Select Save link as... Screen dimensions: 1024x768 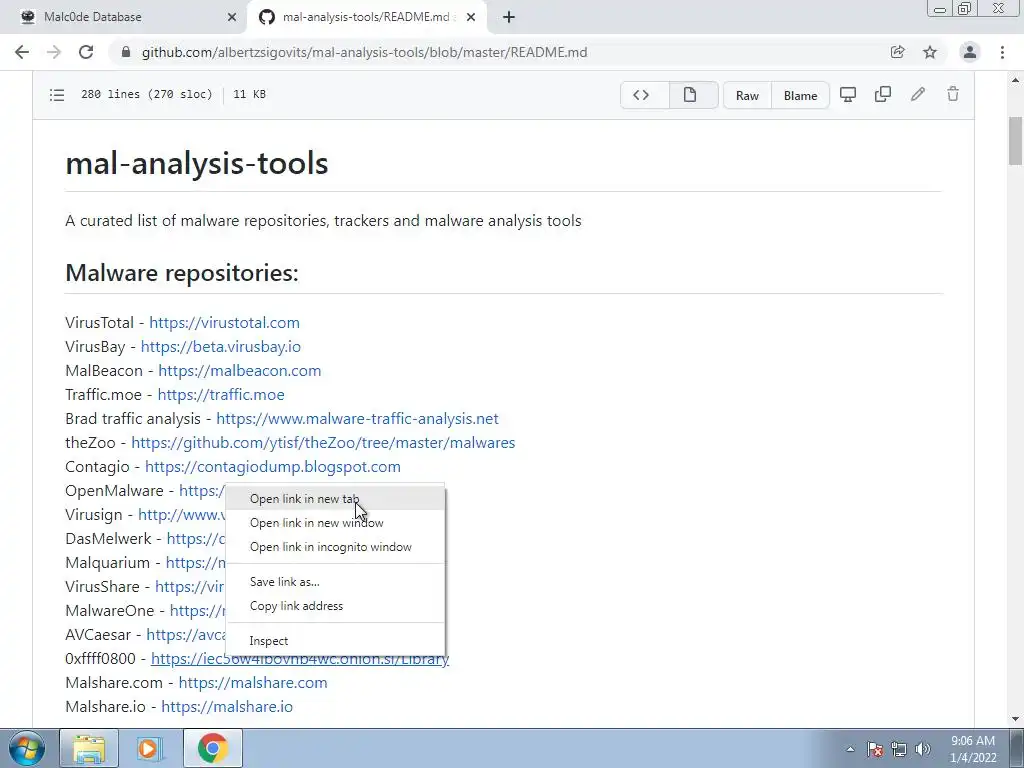point(335,582)
